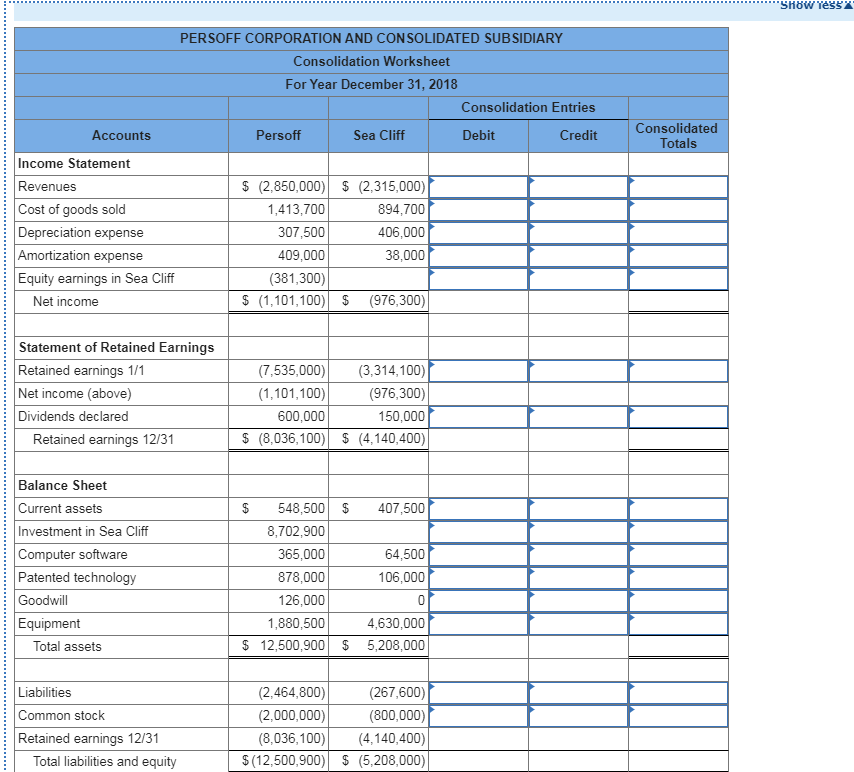Screen dimensions: 854x772
Task: Select the Consolidation Entries header cell
Action: coord(528,108)
